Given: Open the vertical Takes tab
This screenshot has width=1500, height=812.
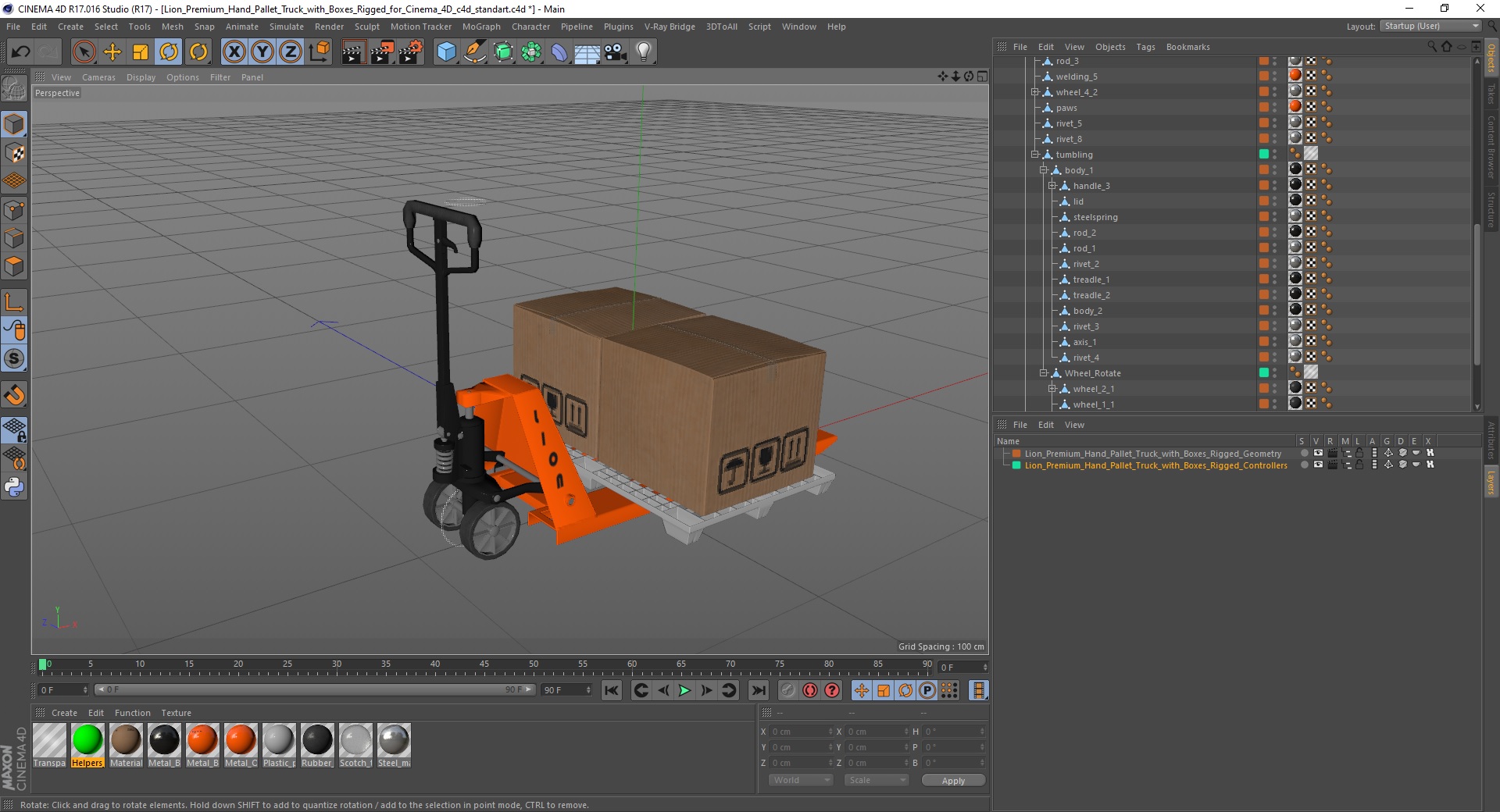Looking at the screenshot, I should [x=1491, y=95].
